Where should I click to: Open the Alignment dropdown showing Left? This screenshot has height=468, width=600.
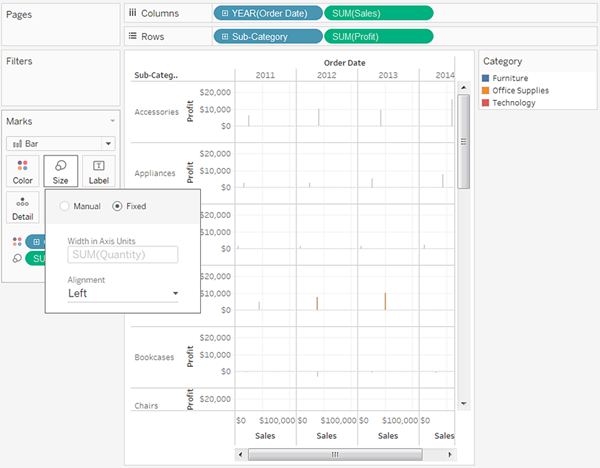click(x=123, y=294)
